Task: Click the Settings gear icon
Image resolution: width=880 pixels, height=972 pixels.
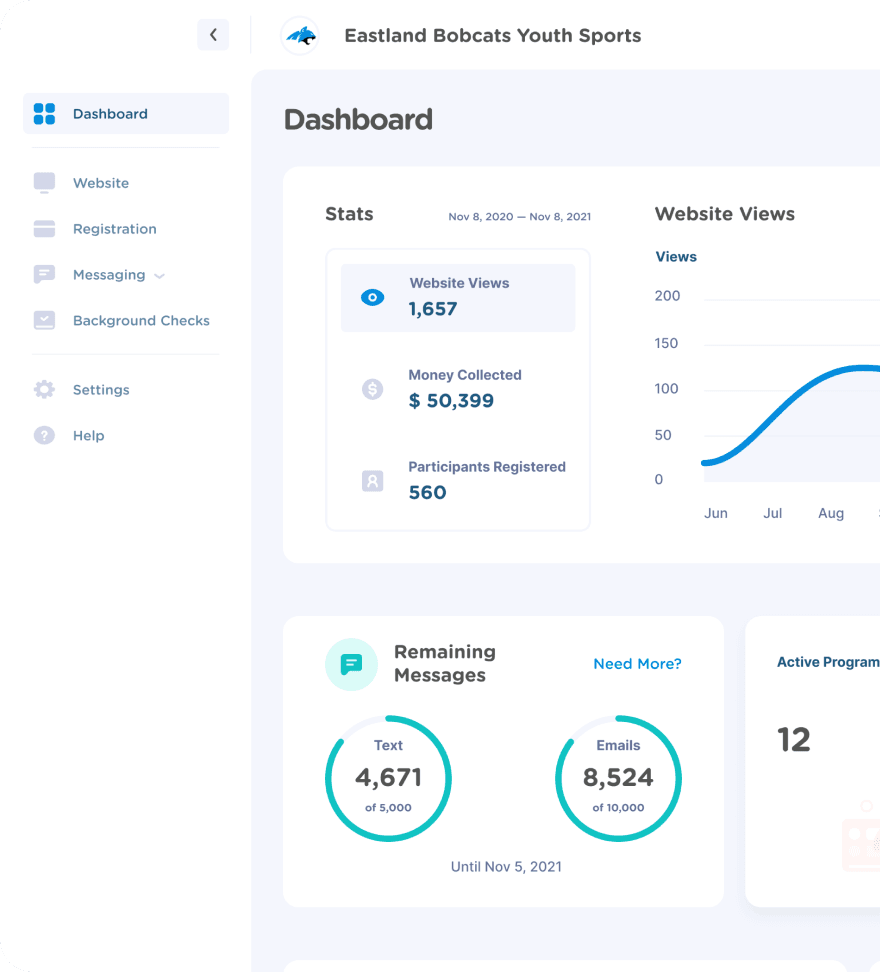Action: click(x=44, y=389)
